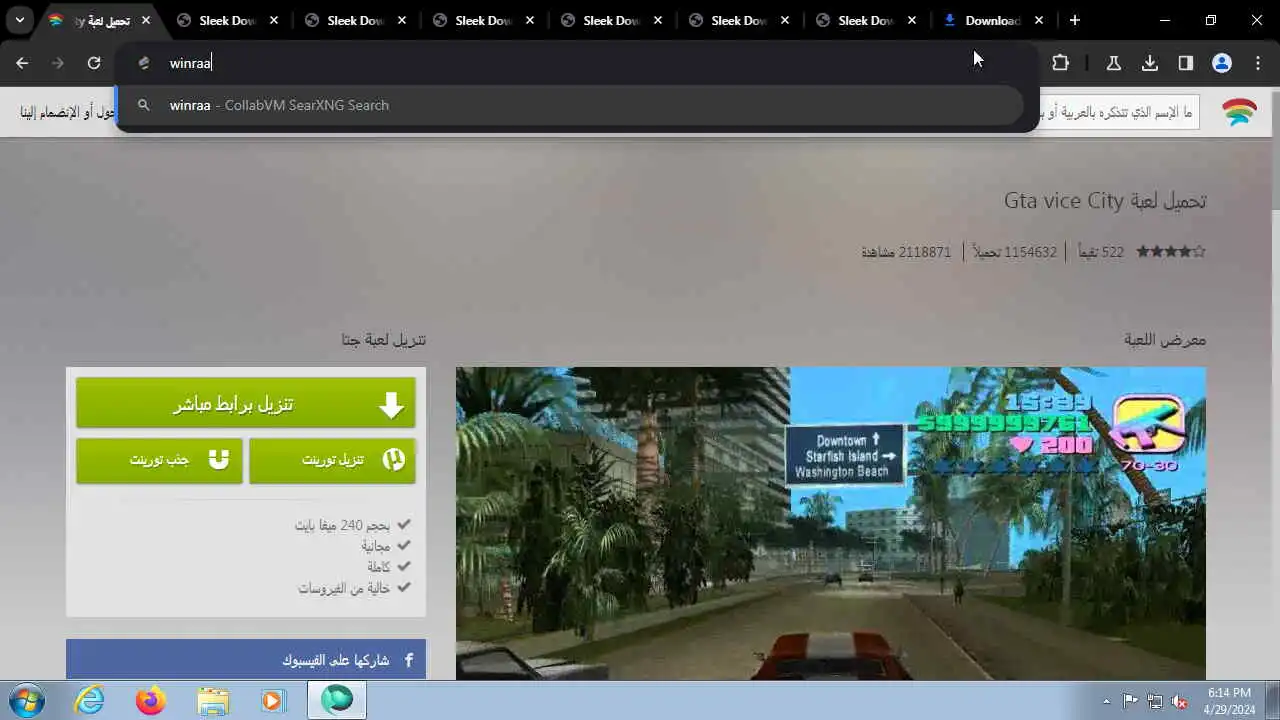1280x720 pixels.
Task: Open the Chrome Labs flask icon
Action: (x=1113, y=63)
